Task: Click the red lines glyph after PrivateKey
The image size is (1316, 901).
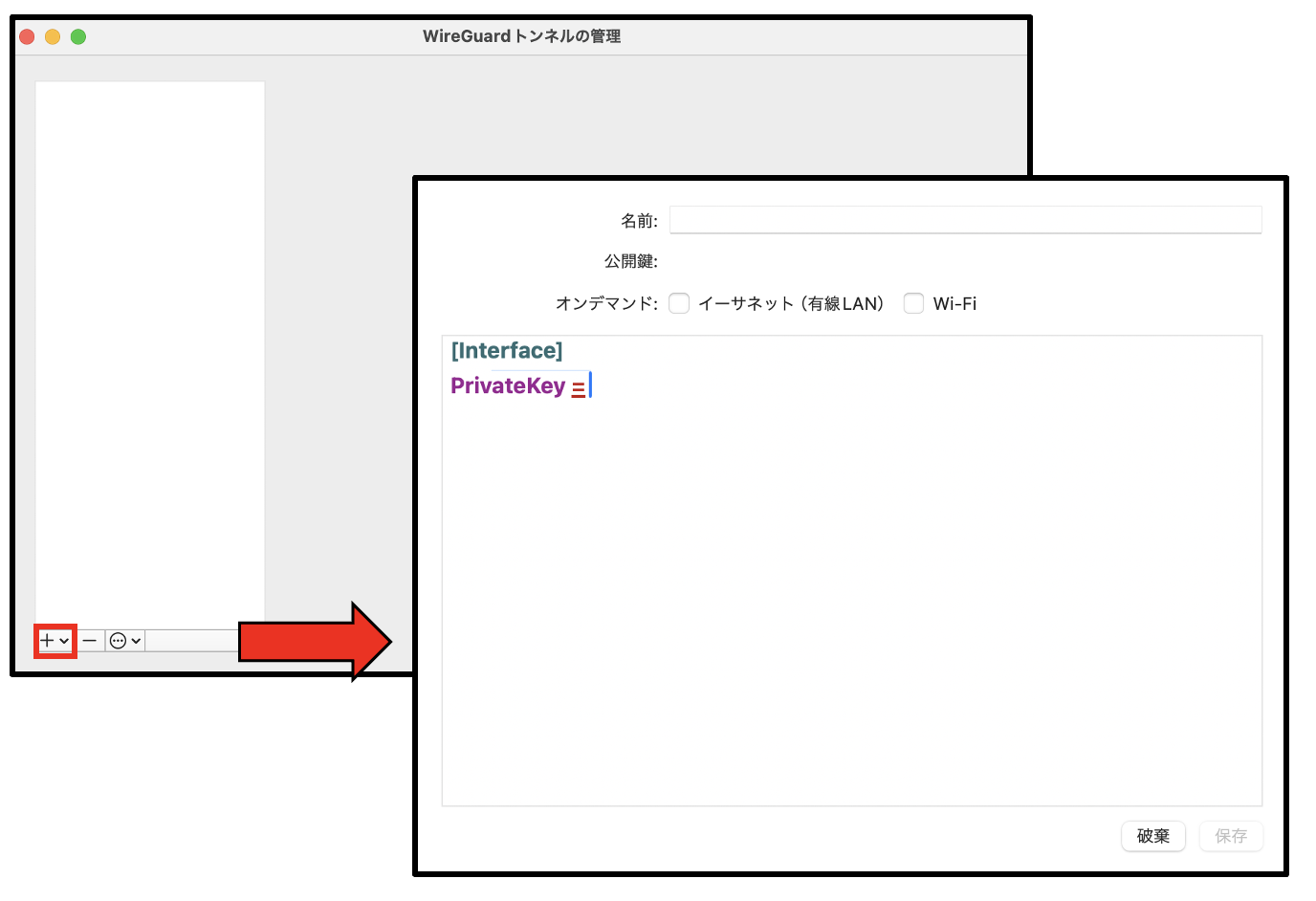Action: [579, 386]
